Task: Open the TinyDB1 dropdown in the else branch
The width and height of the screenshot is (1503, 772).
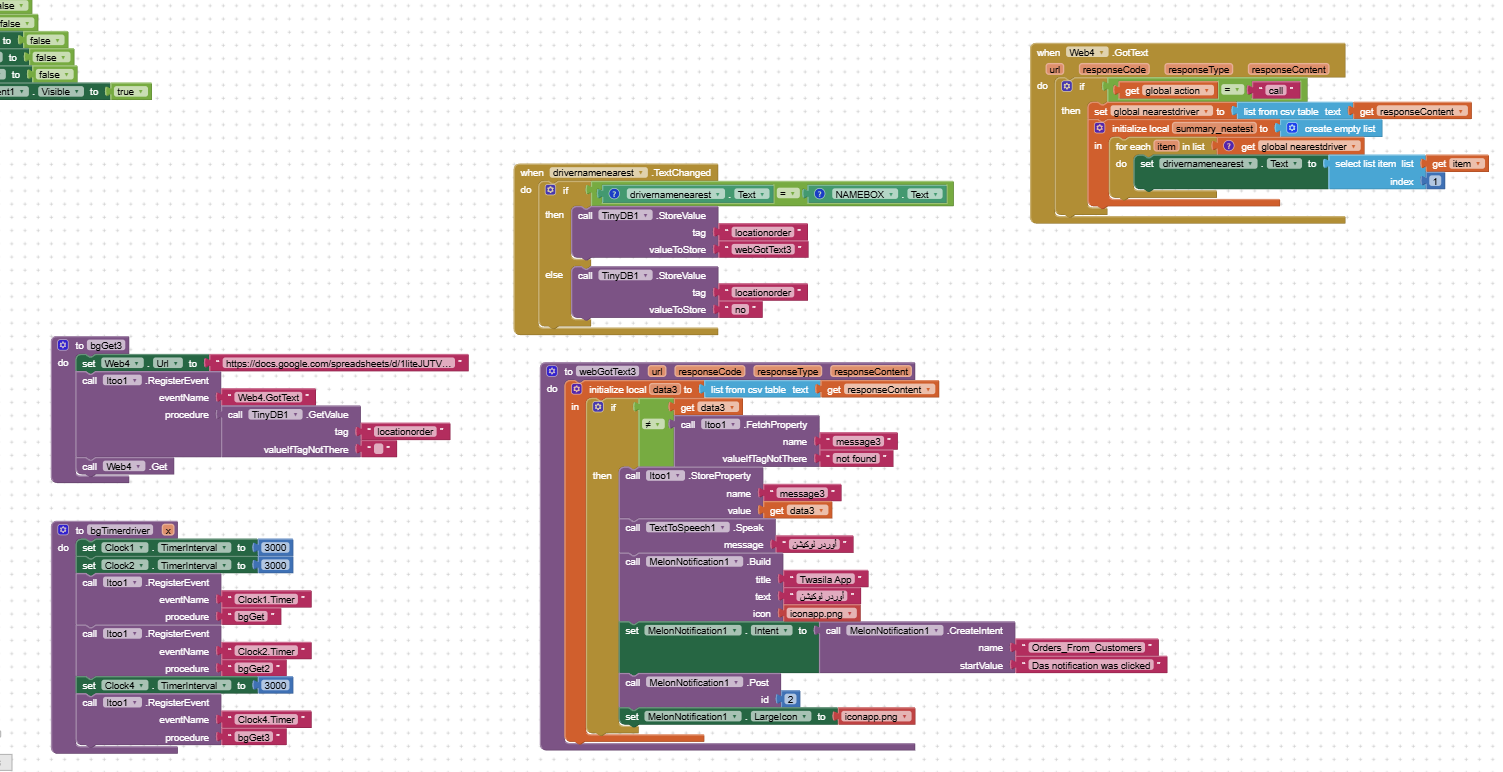Action: 627,275
